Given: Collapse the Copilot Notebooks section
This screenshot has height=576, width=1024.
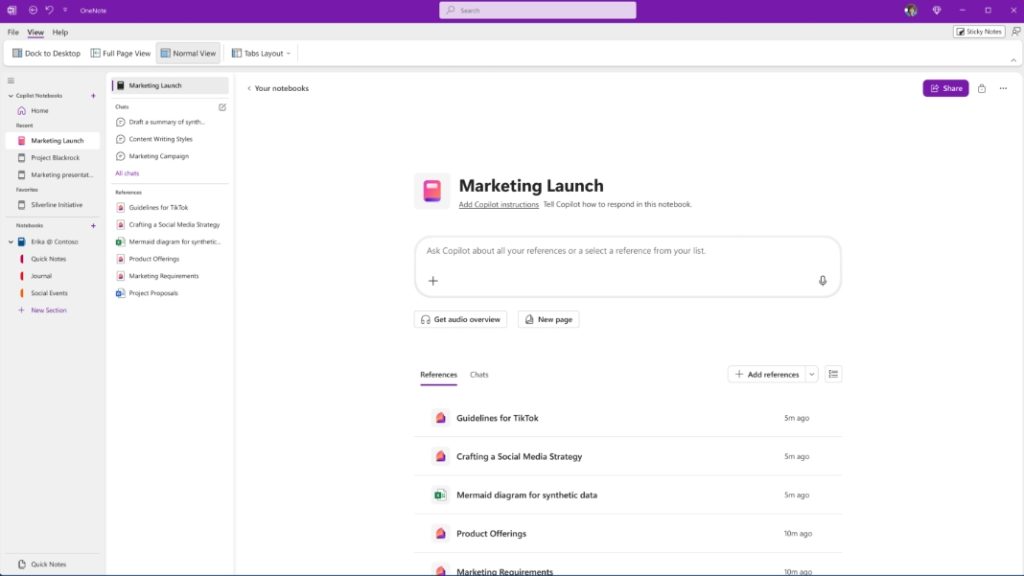Looking at the screenshot, I should pyautogui.click(x=10, y=96).
